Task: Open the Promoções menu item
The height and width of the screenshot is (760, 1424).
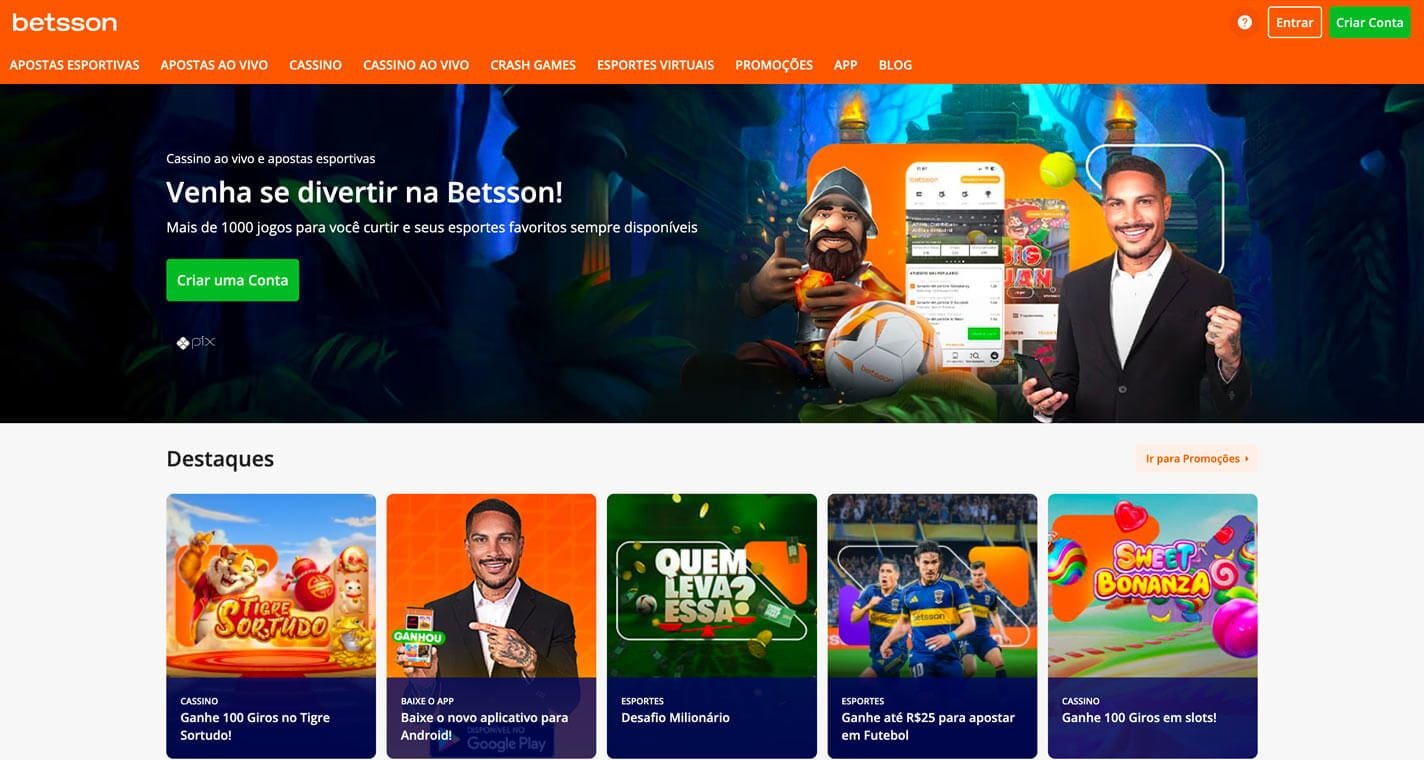Action: pyautogui.click(x=774, y=65)
